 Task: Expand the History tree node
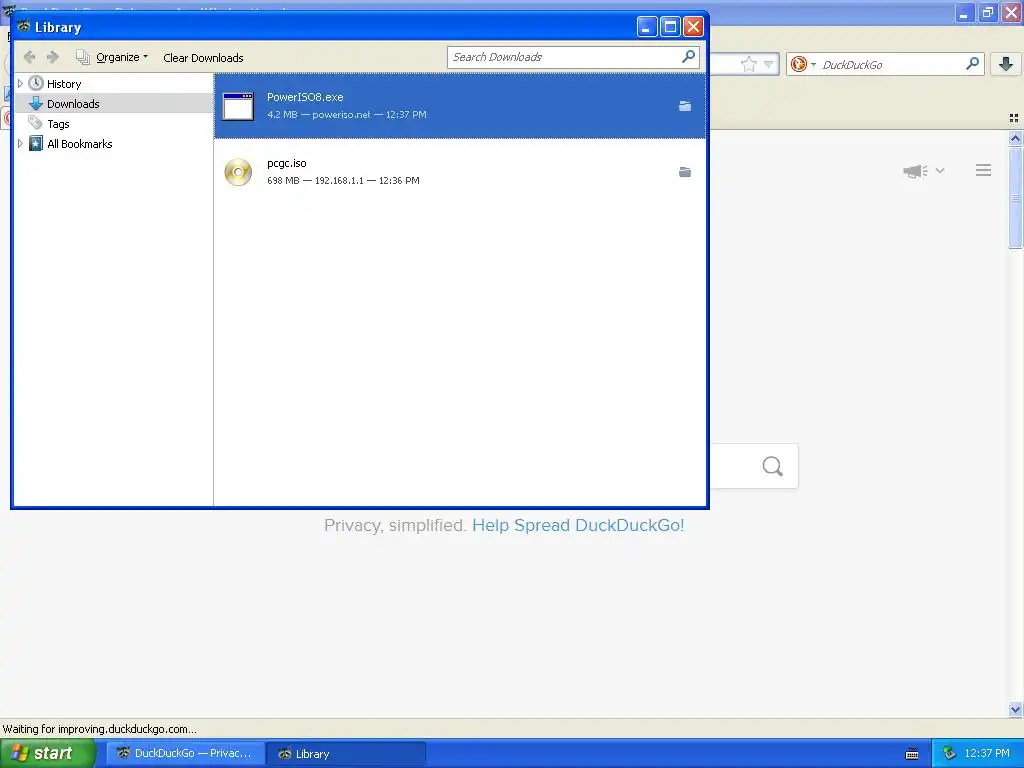click(x=20, y=84)
